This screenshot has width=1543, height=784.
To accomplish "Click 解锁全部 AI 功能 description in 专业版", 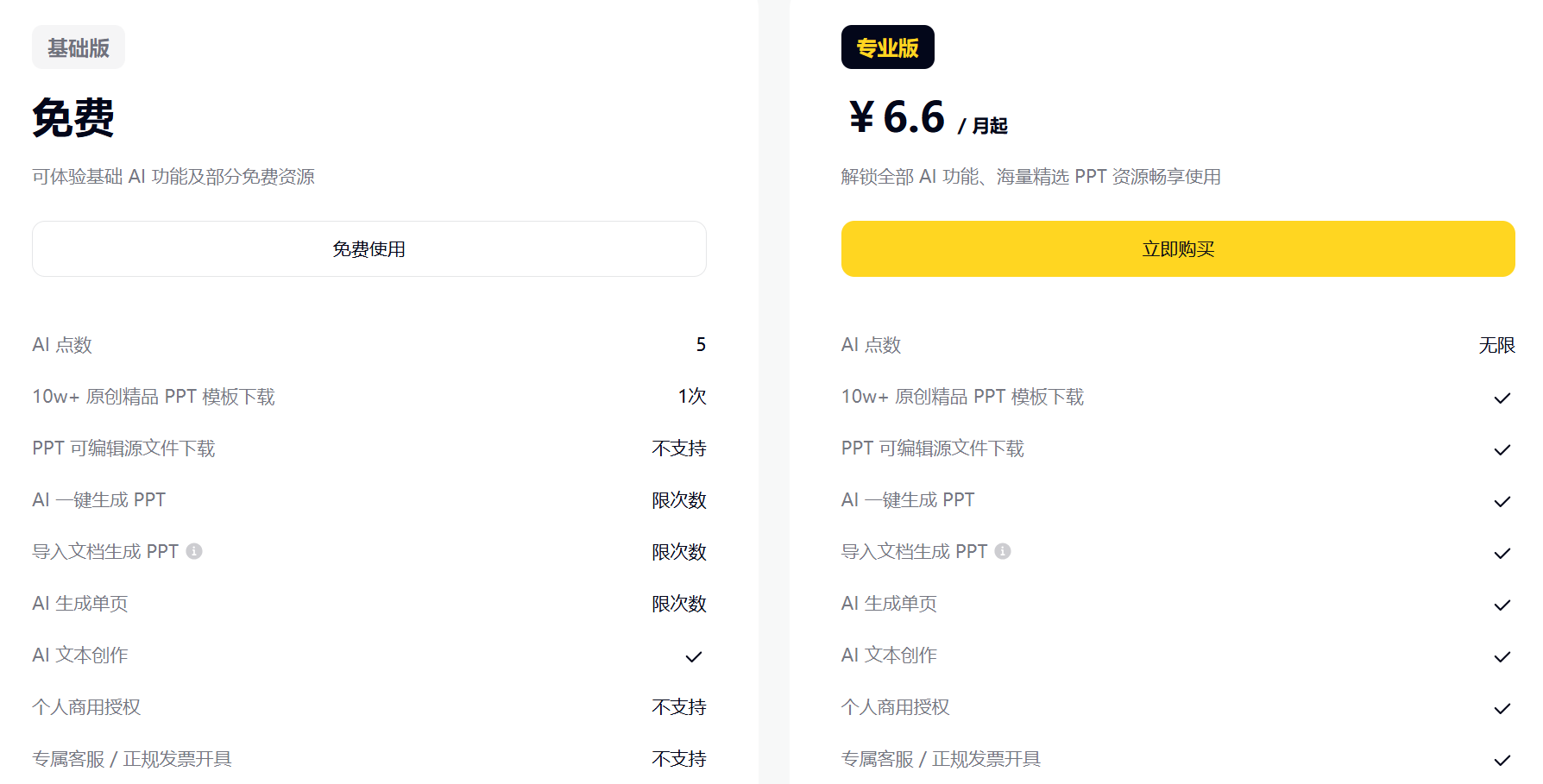I will 1031,177.
